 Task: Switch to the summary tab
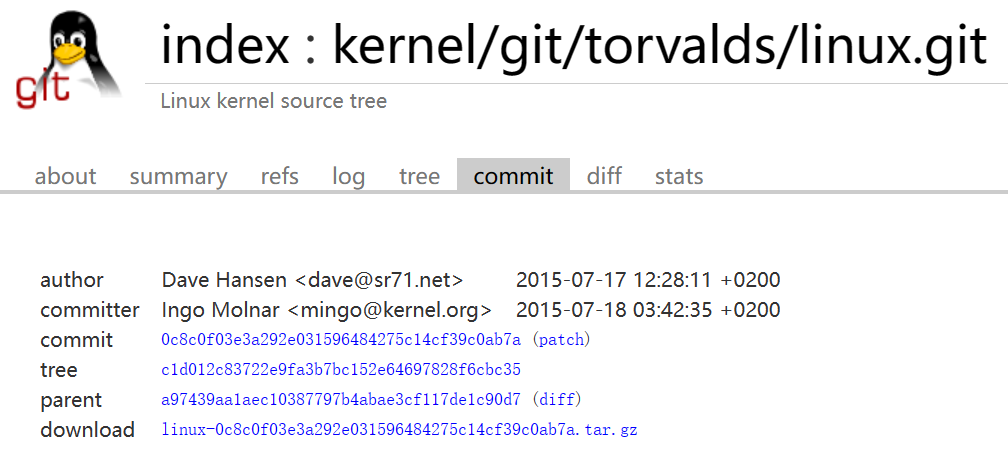pos(178,176)
